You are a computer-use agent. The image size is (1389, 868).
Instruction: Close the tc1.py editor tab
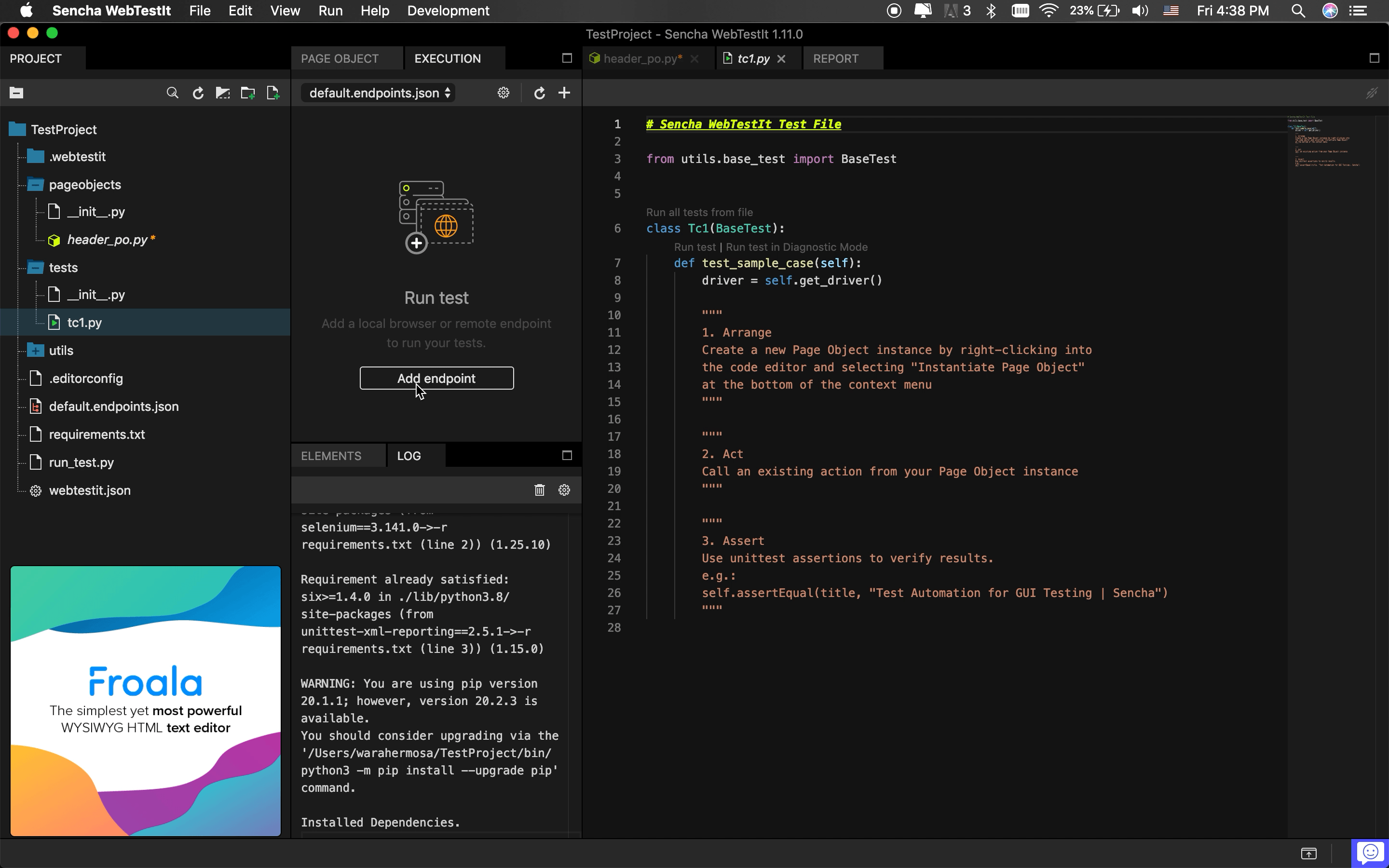click(781, 58)
